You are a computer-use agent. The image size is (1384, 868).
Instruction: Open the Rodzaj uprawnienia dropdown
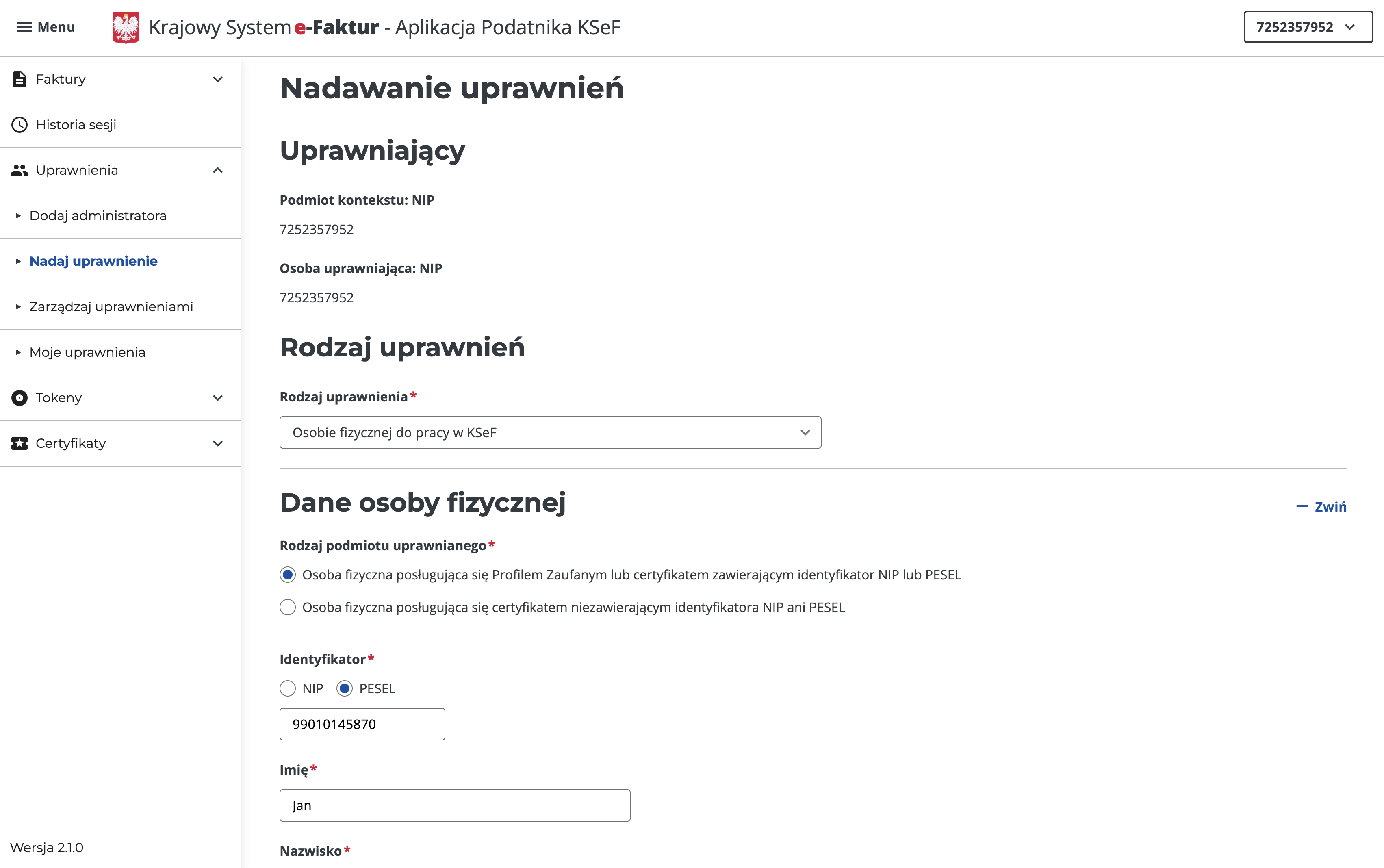(550, 432)
